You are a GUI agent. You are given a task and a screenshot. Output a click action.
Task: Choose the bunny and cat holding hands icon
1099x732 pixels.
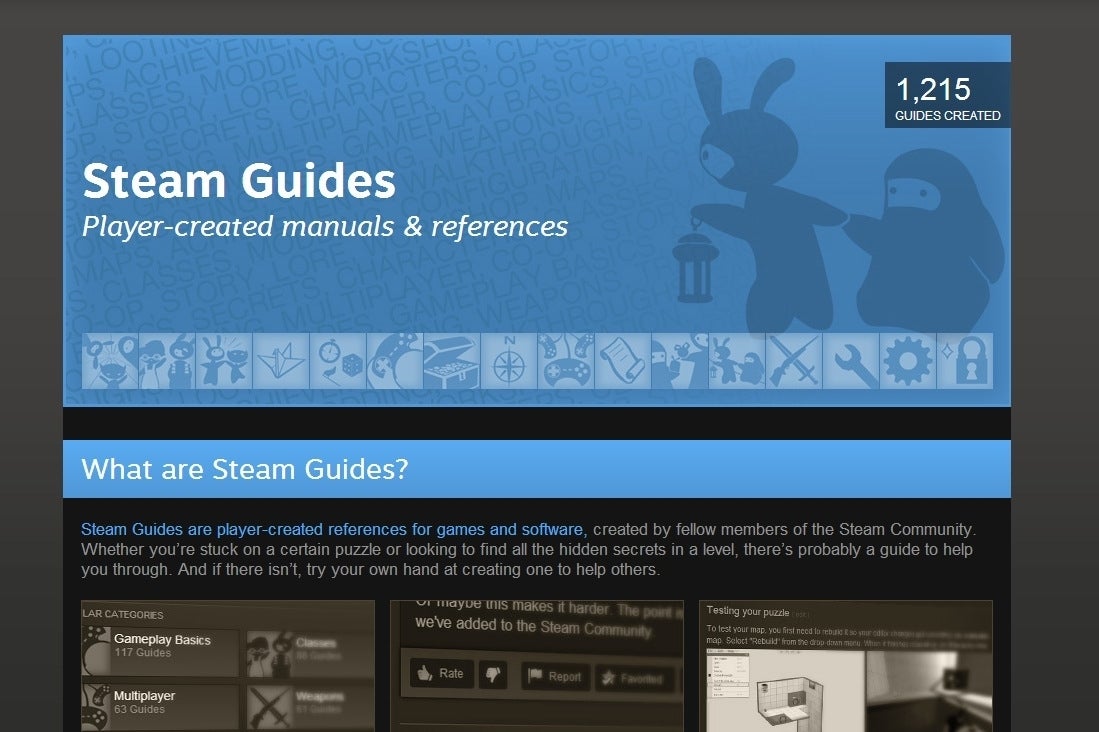point(224,360)
